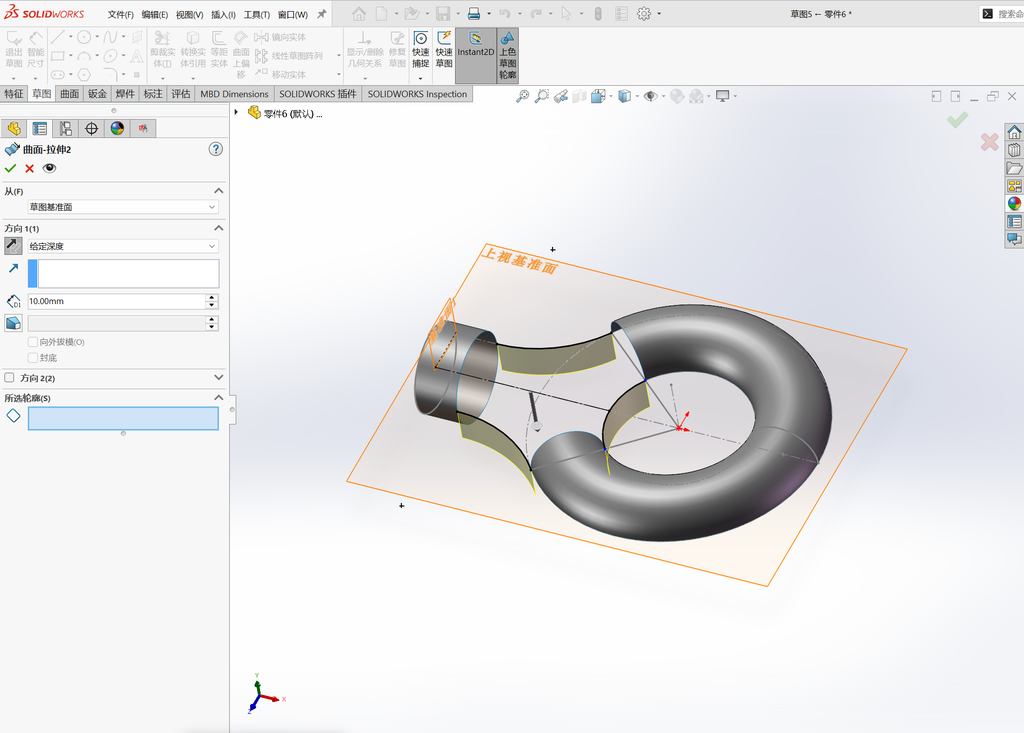
Task: Open the Appearances sphere icon in right task pane
Action: 1014,204
